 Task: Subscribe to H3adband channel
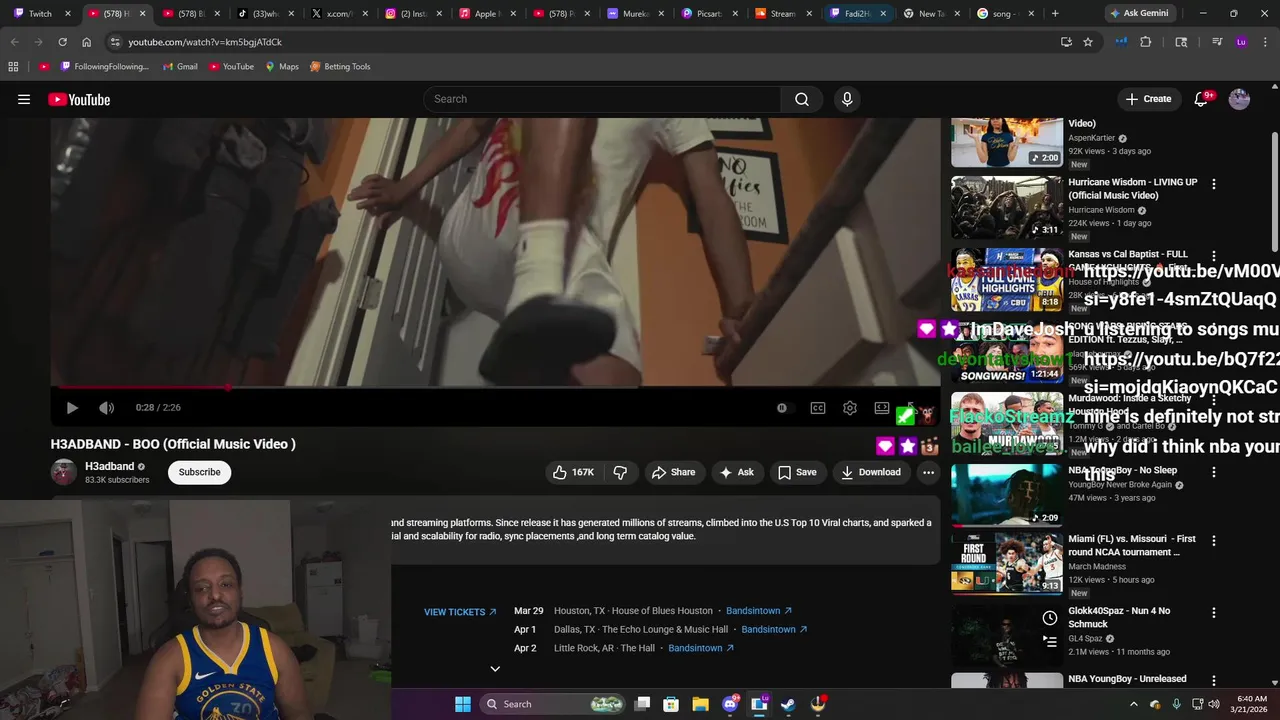pos(199,472)
